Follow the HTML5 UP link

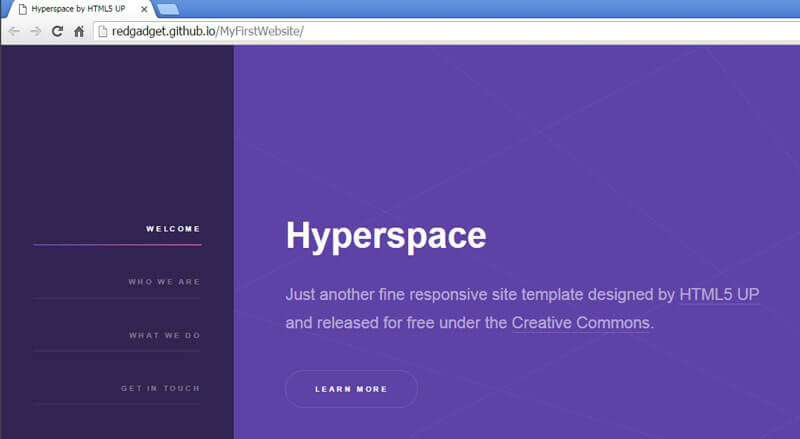tap(719, 295)
